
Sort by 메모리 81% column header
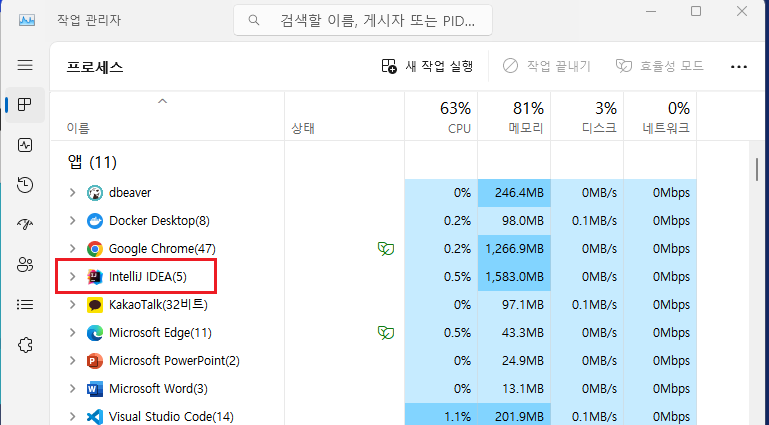[x=514, y=116]
